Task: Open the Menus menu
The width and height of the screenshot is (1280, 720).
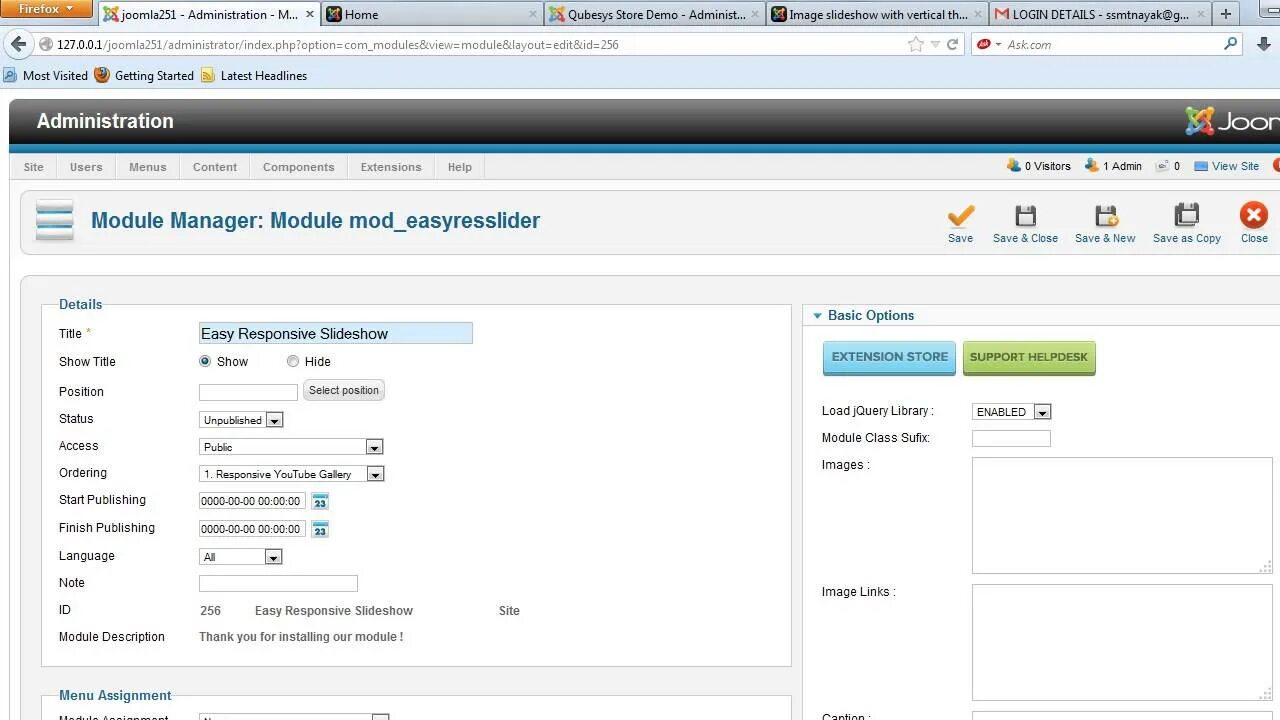Action: [x=148, y=167]
